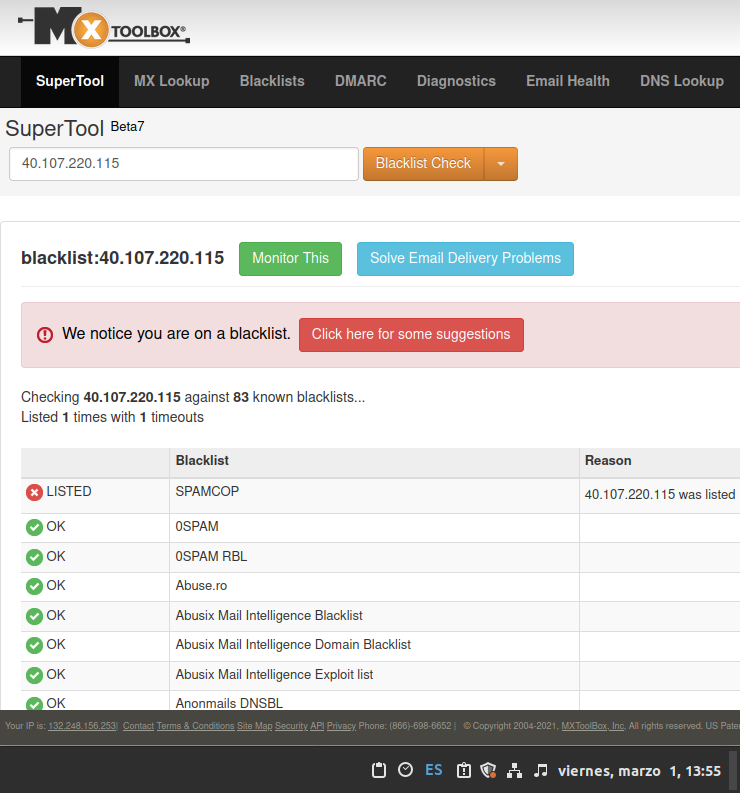
Task: Open the Security footer link
Action: 291,726
